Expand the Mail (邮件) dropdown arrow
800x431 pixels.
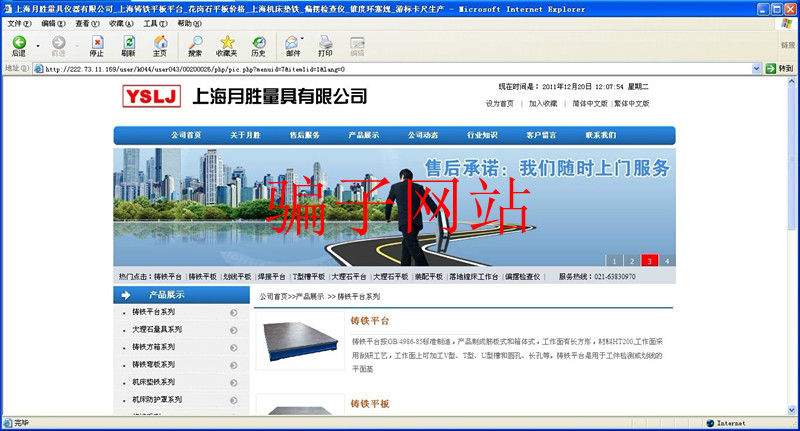[306, 45]
